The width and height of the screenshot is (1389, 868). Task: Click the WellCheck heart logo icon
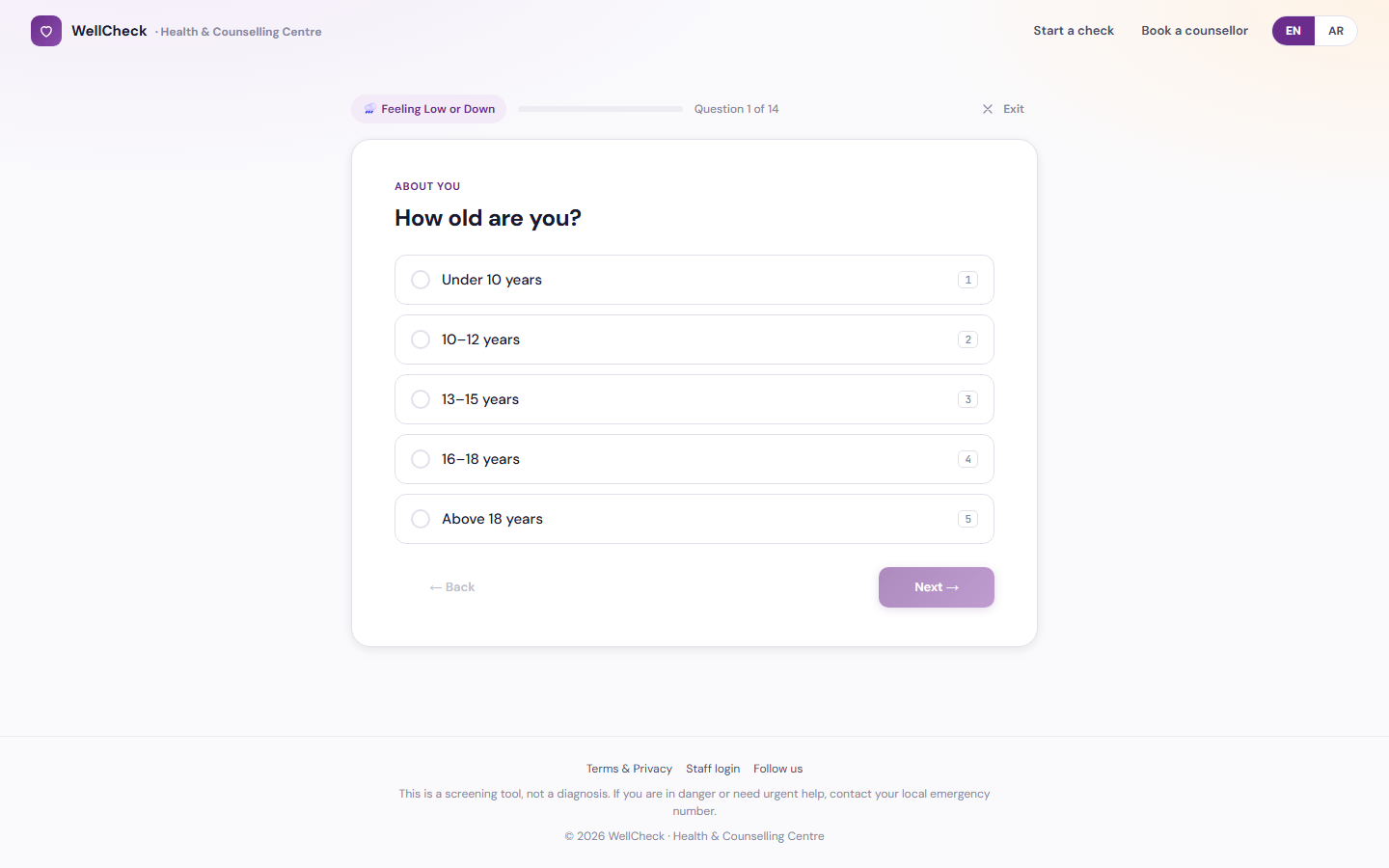(x=46, y=31)
